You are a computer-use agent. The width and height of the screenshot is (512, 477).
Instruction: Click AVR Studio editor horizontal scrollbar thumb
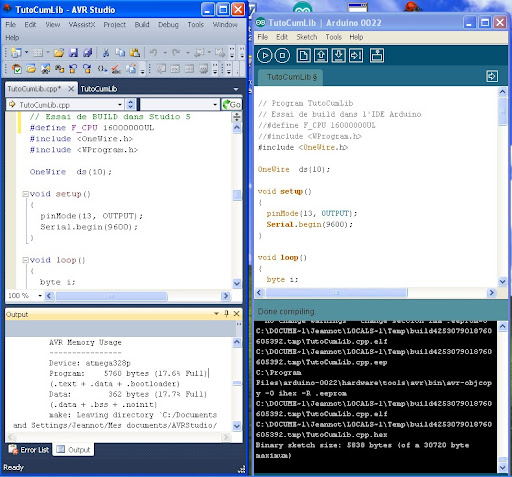click(111, 296)
